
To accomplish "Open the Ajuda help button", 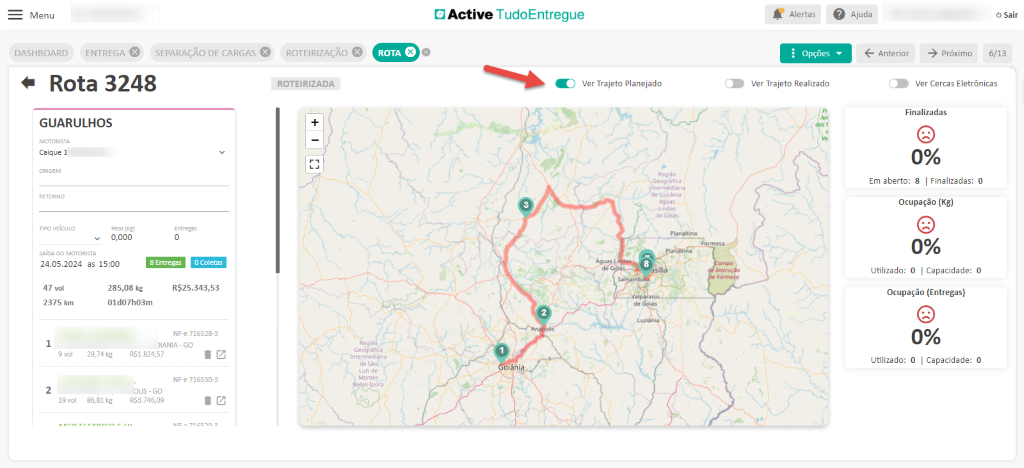I will pyautogui.click(x=852, y=14).
